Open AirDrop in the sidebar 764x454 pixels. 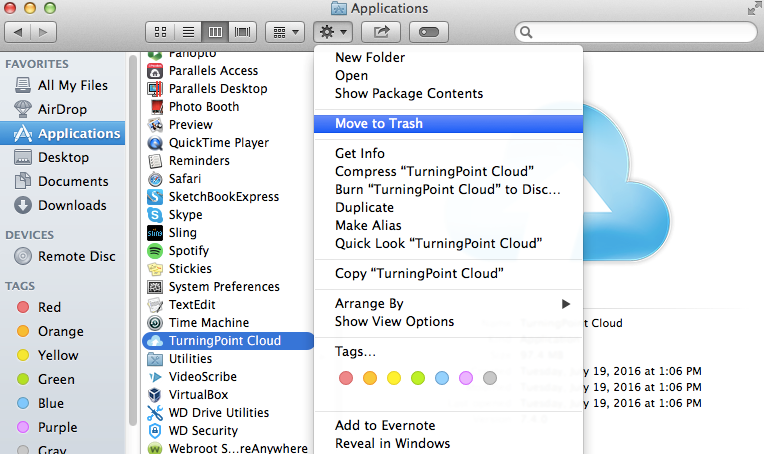[x=62, y=109]
